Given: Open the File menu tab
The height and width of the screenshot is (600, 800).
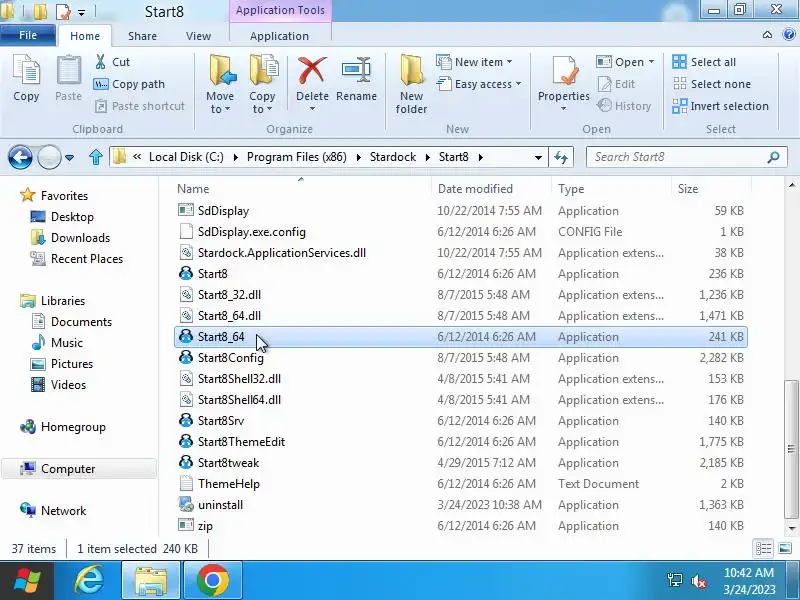Looking at the screenshot, I should [28, 35].
